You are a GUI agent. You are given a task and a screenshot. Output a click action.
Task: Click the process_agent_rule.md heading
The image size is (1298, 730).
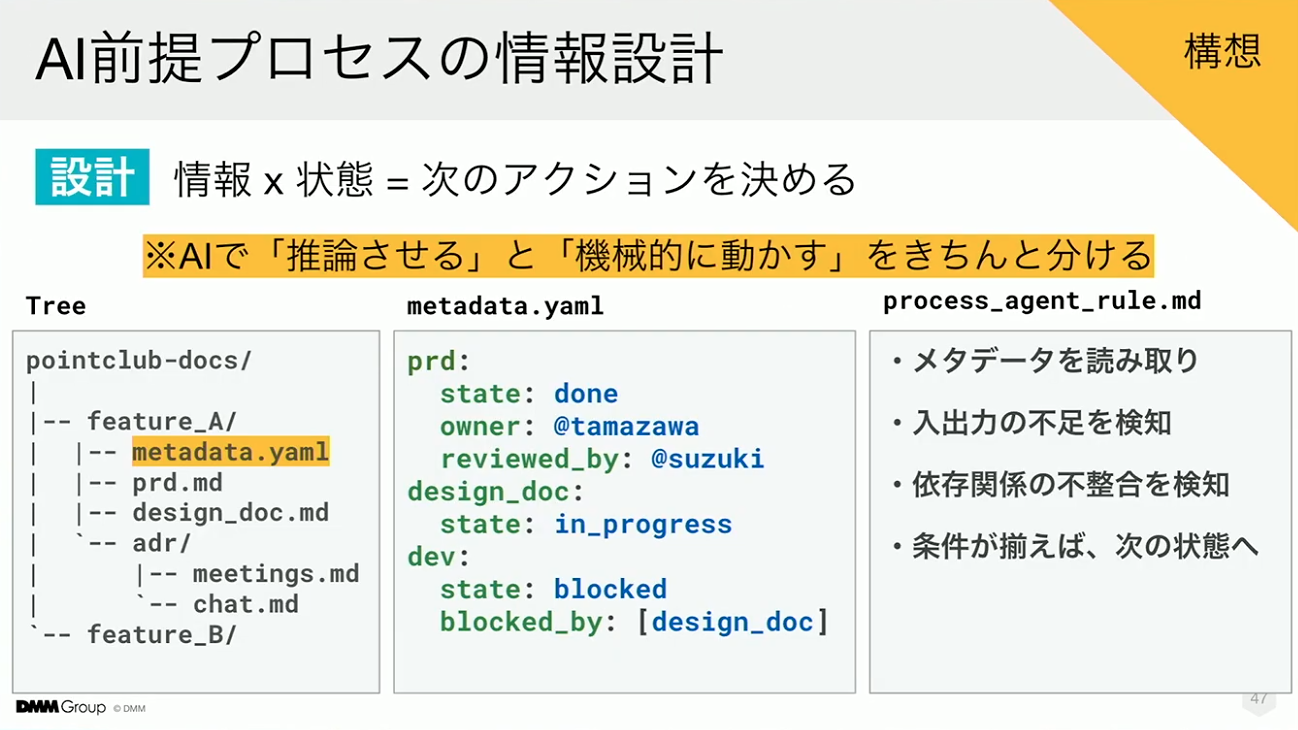pyautogui.click(x=1042, y=301)
